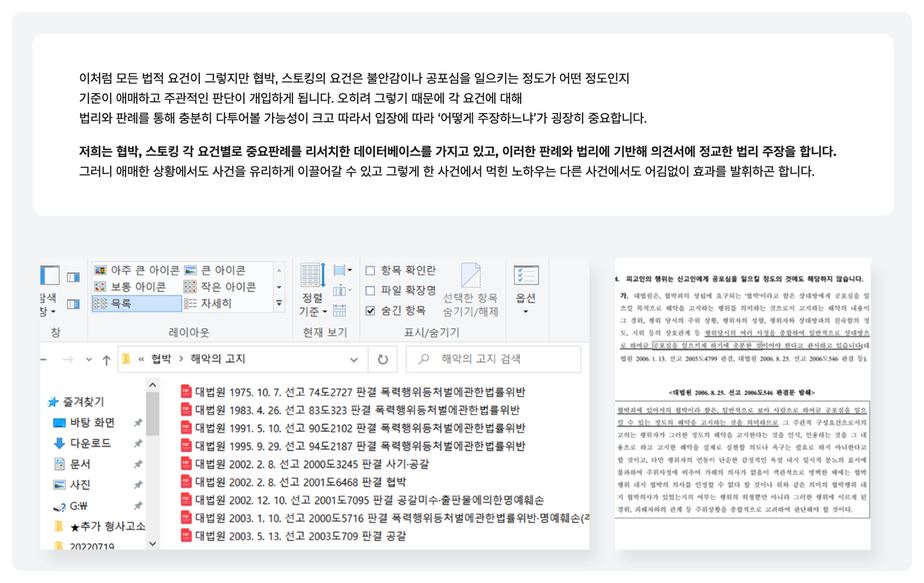Open the 옵션 dropdown arrow
The width and height of the screenshot is (924, 583).
[526, 311]
